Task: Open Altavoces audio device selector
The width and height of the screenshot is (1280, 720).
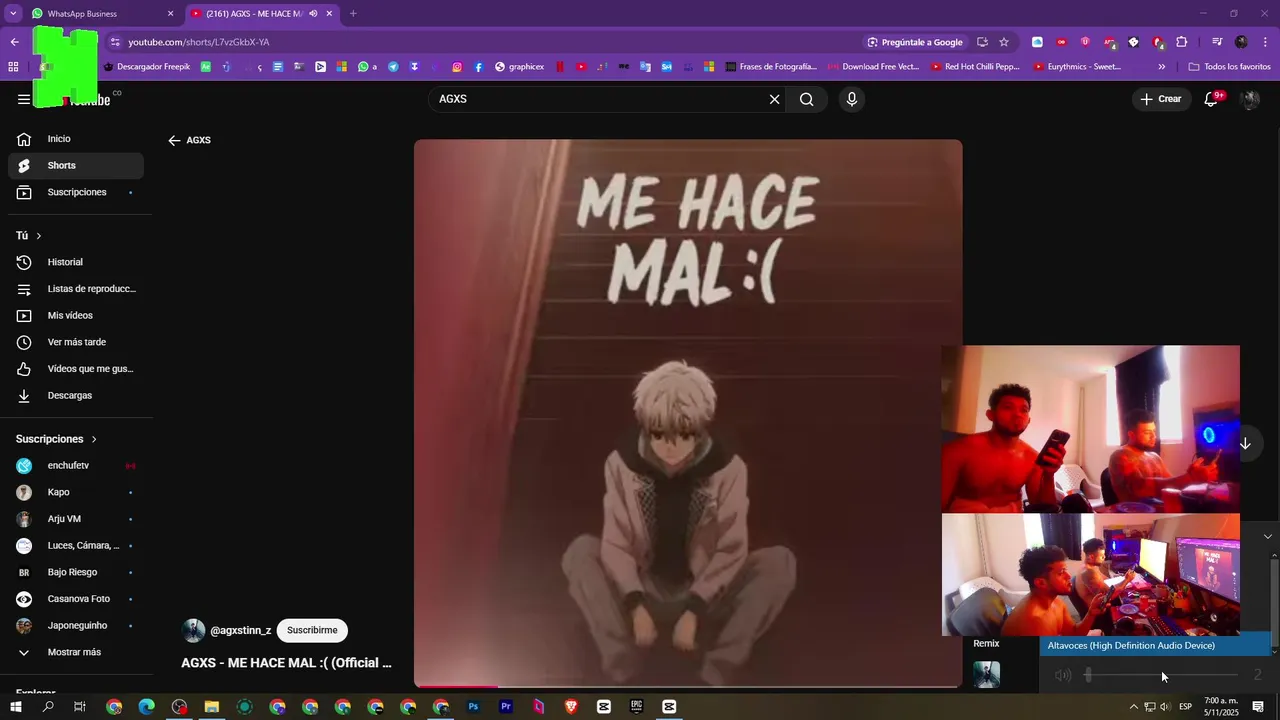Action: click(x=1155, y=646)
